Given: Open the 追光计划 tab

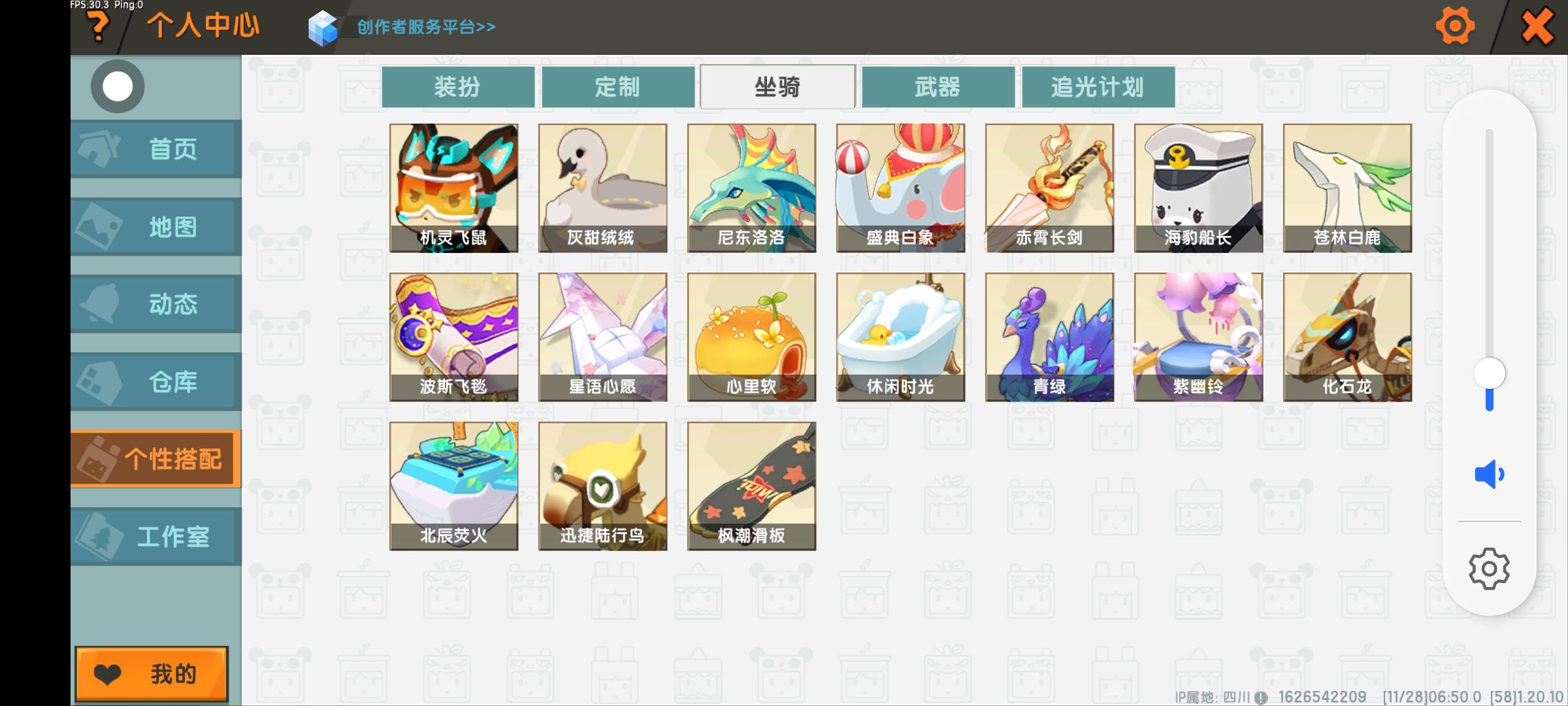Looking at the screenshot, I should point(1098,87).
